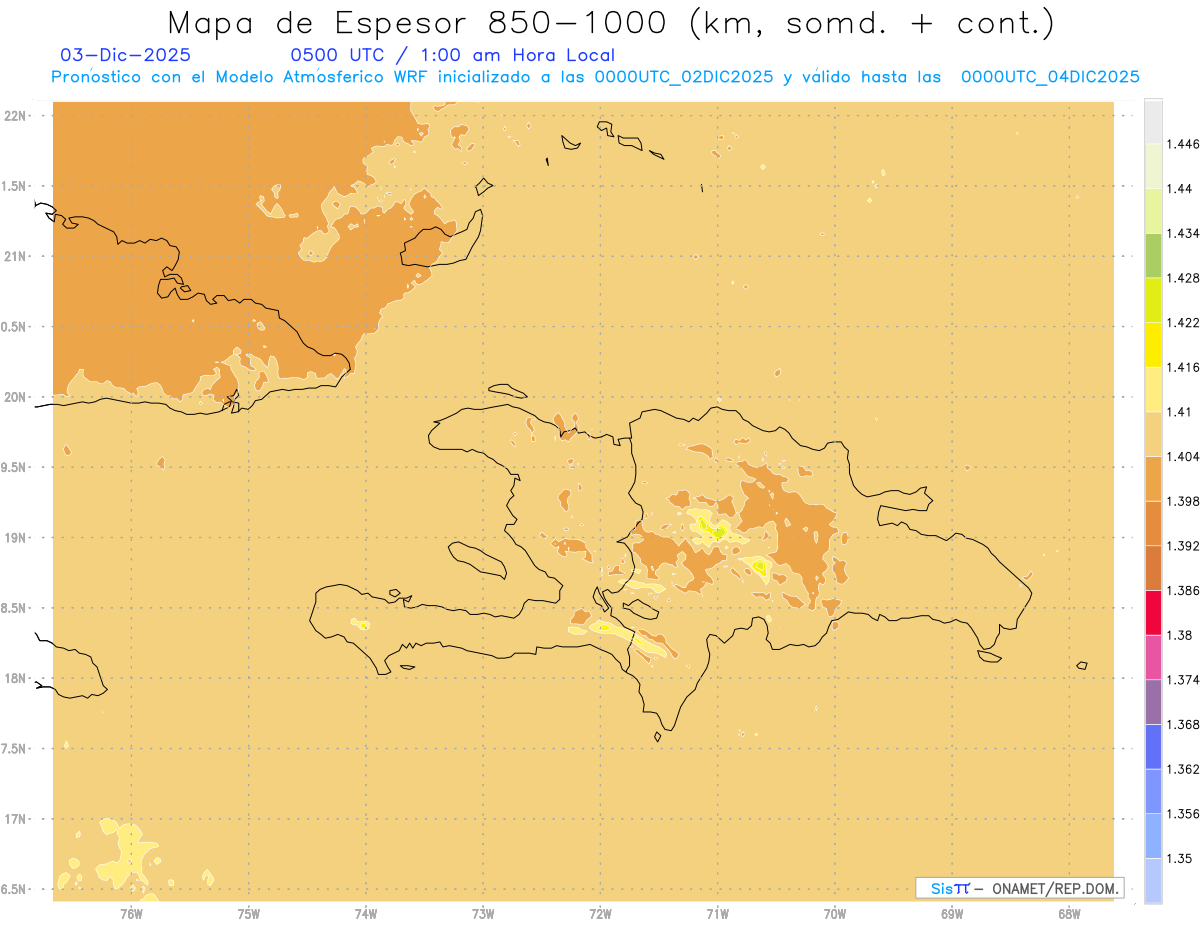The image size is (1200, 927).
Task: Click the colorbar value 1.434
Action: tap(1184, 233)
